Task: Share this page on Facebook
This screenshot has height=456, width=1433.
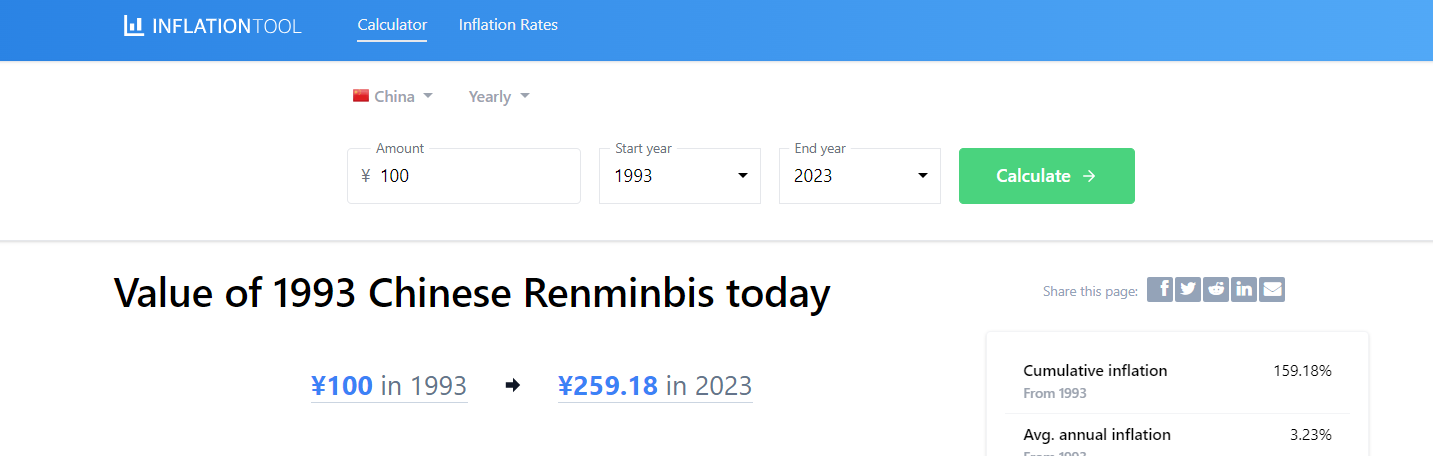Action: pyautogui.click(x=1159, y=290)
